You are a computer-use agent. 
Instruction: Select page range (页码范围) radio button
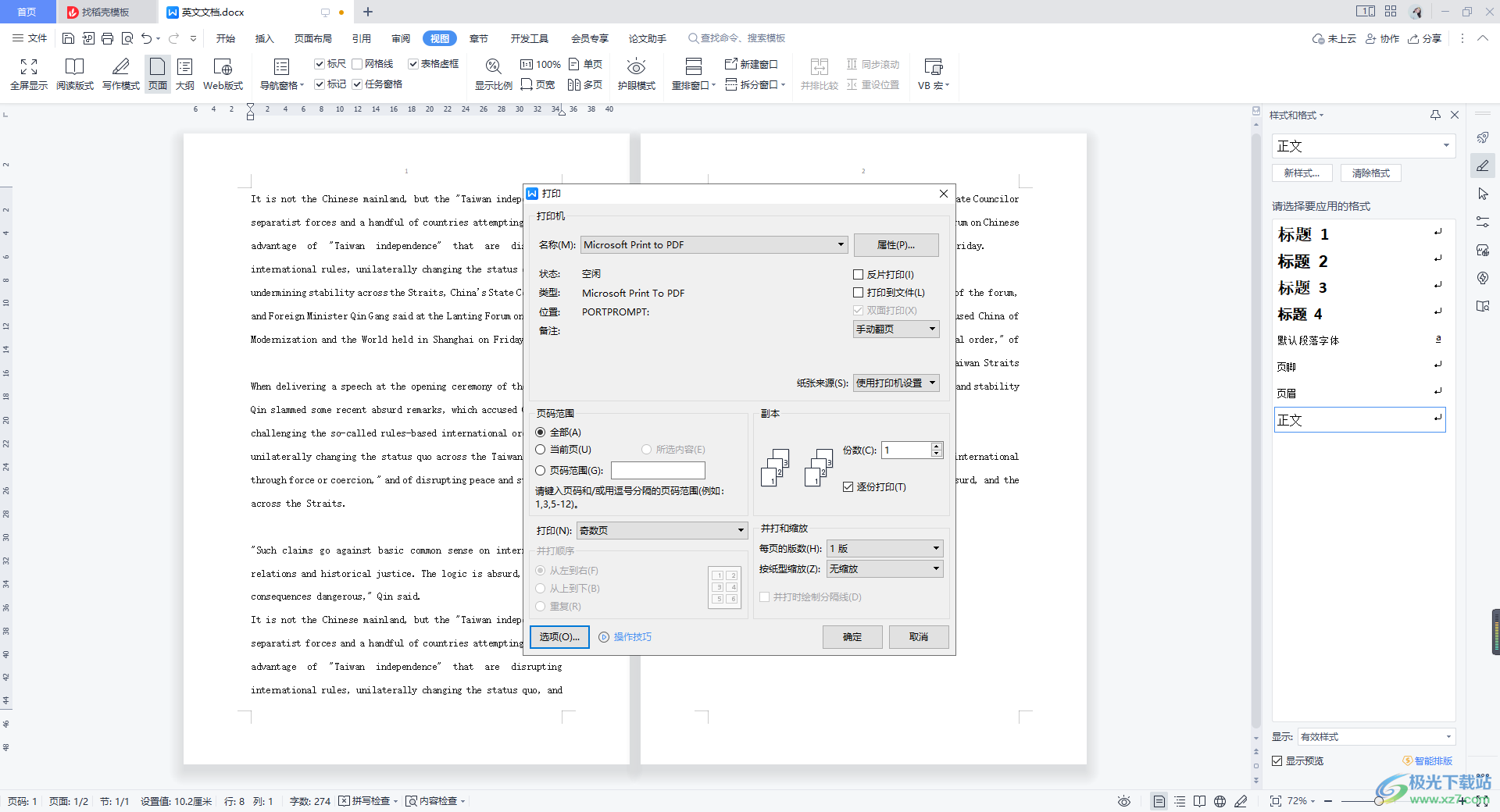(x=540, y=471)
